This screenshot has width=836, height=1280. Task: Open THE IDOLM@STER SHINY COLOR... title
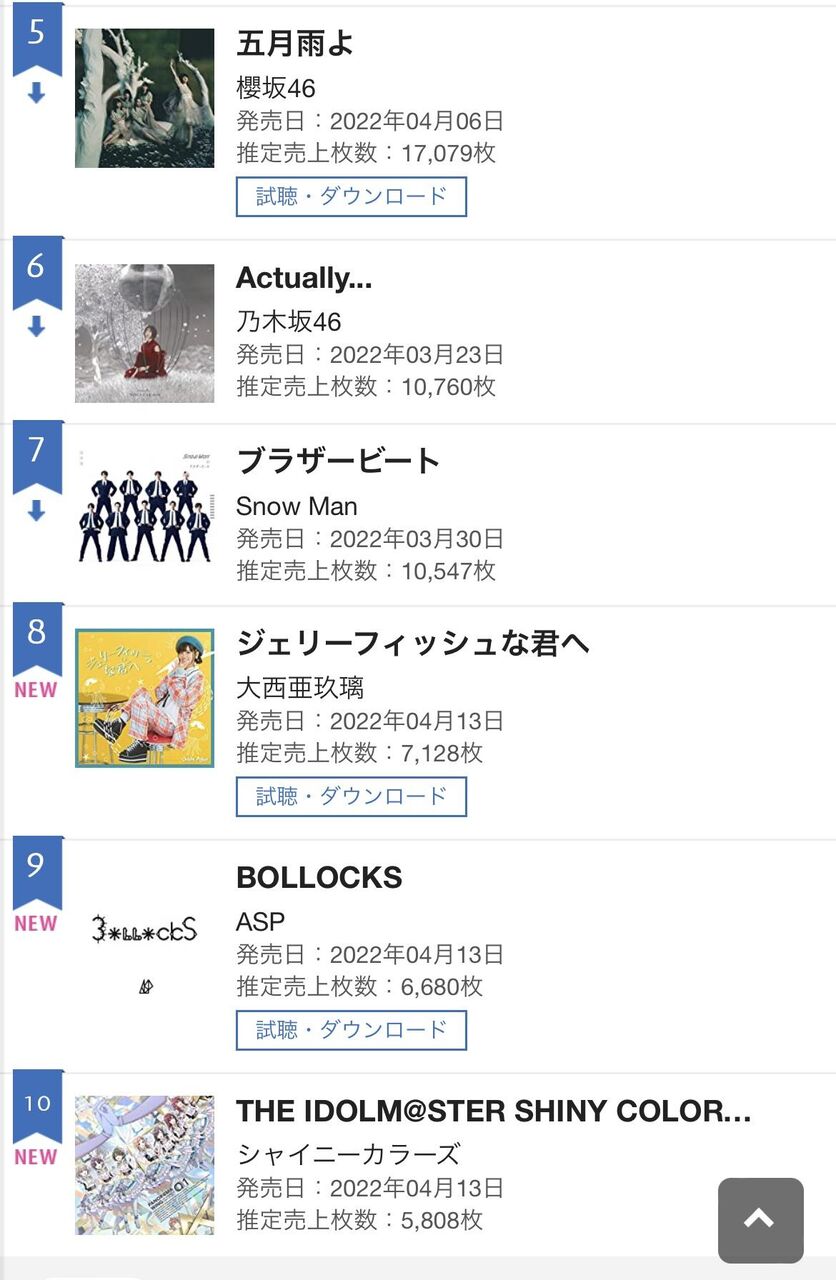click(x=494, y=1111)
